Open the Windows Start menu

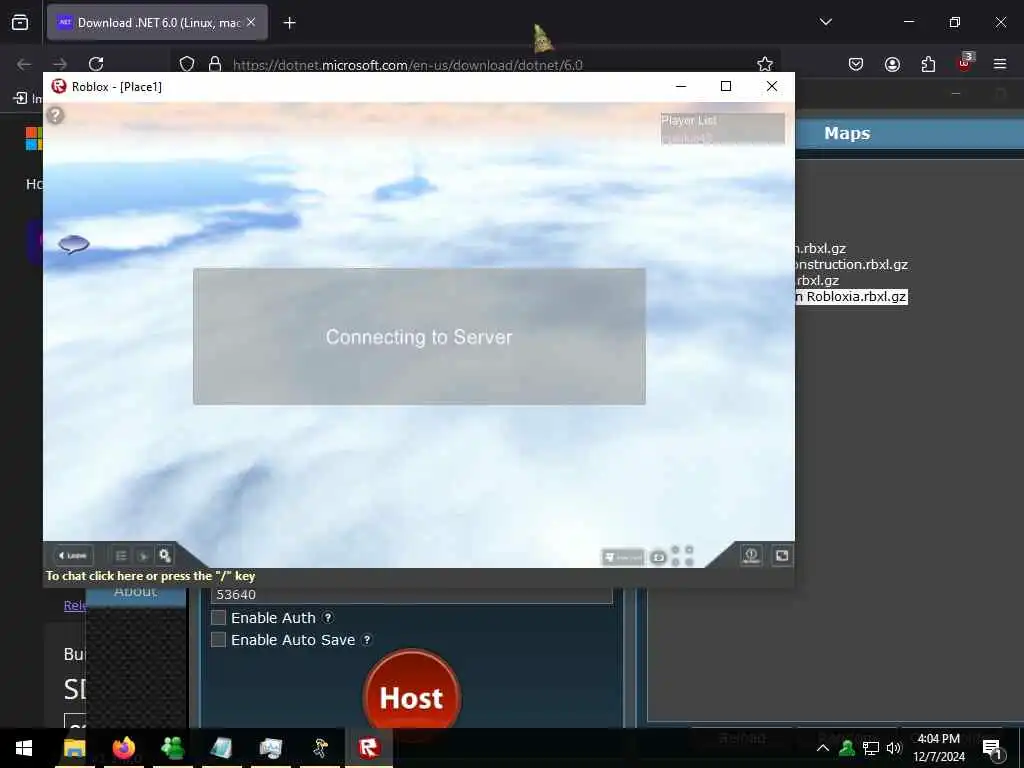[24, 748]
